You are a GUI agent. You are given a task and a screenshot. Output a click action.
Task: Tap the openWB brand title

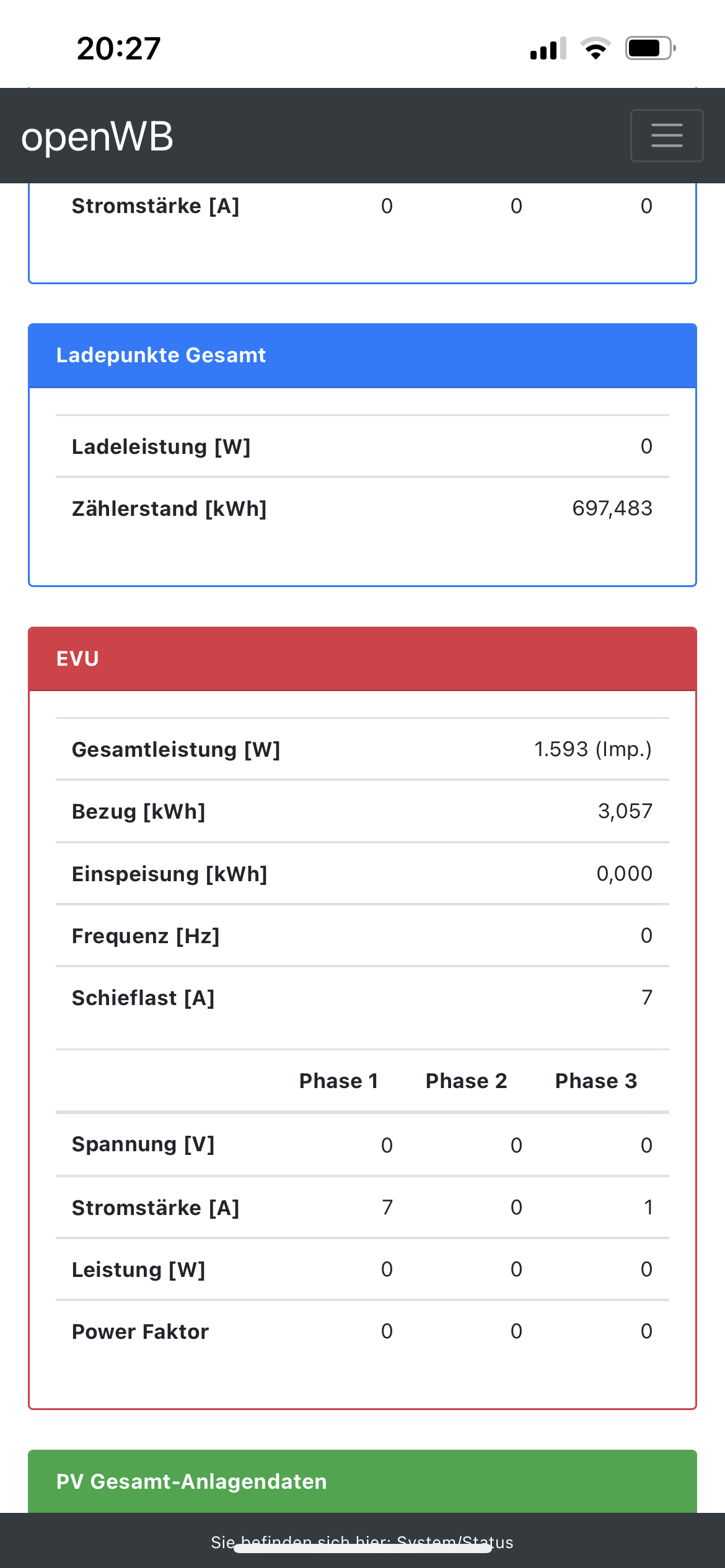click(97, 136)
